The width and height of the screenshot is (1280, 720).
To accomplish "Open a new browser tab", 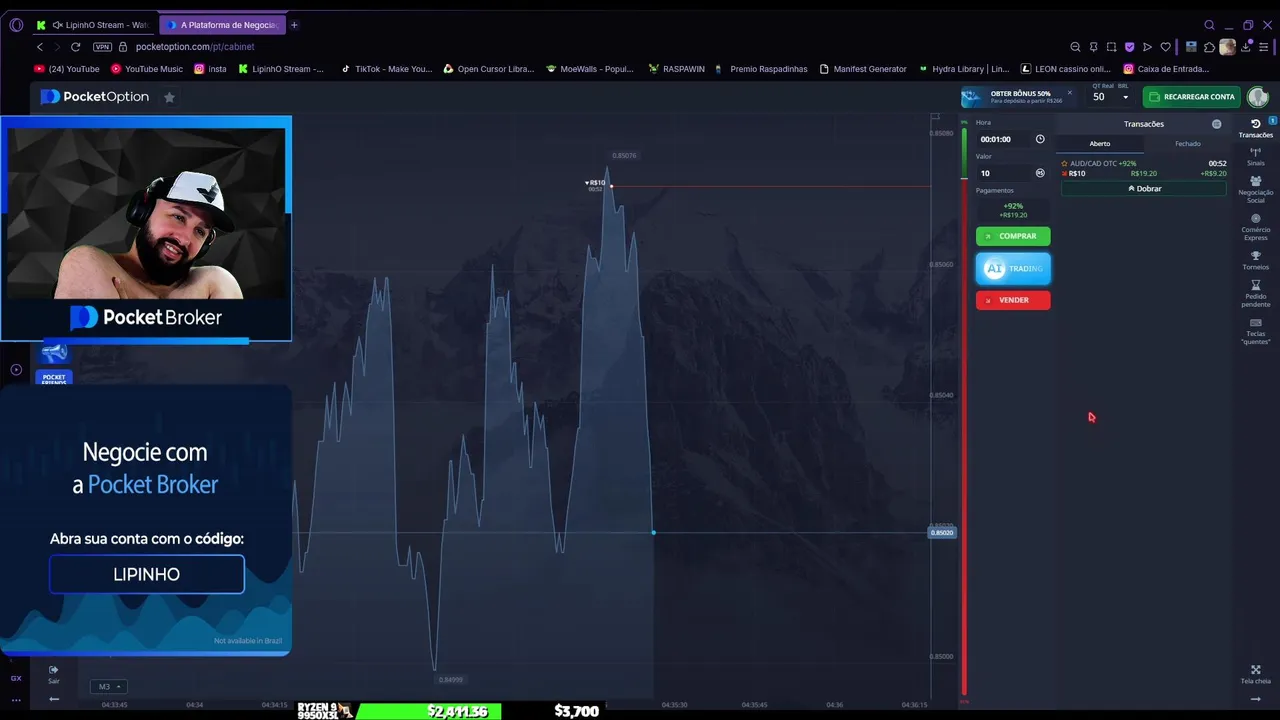I will pyautogui.click(x=294, y=25).
